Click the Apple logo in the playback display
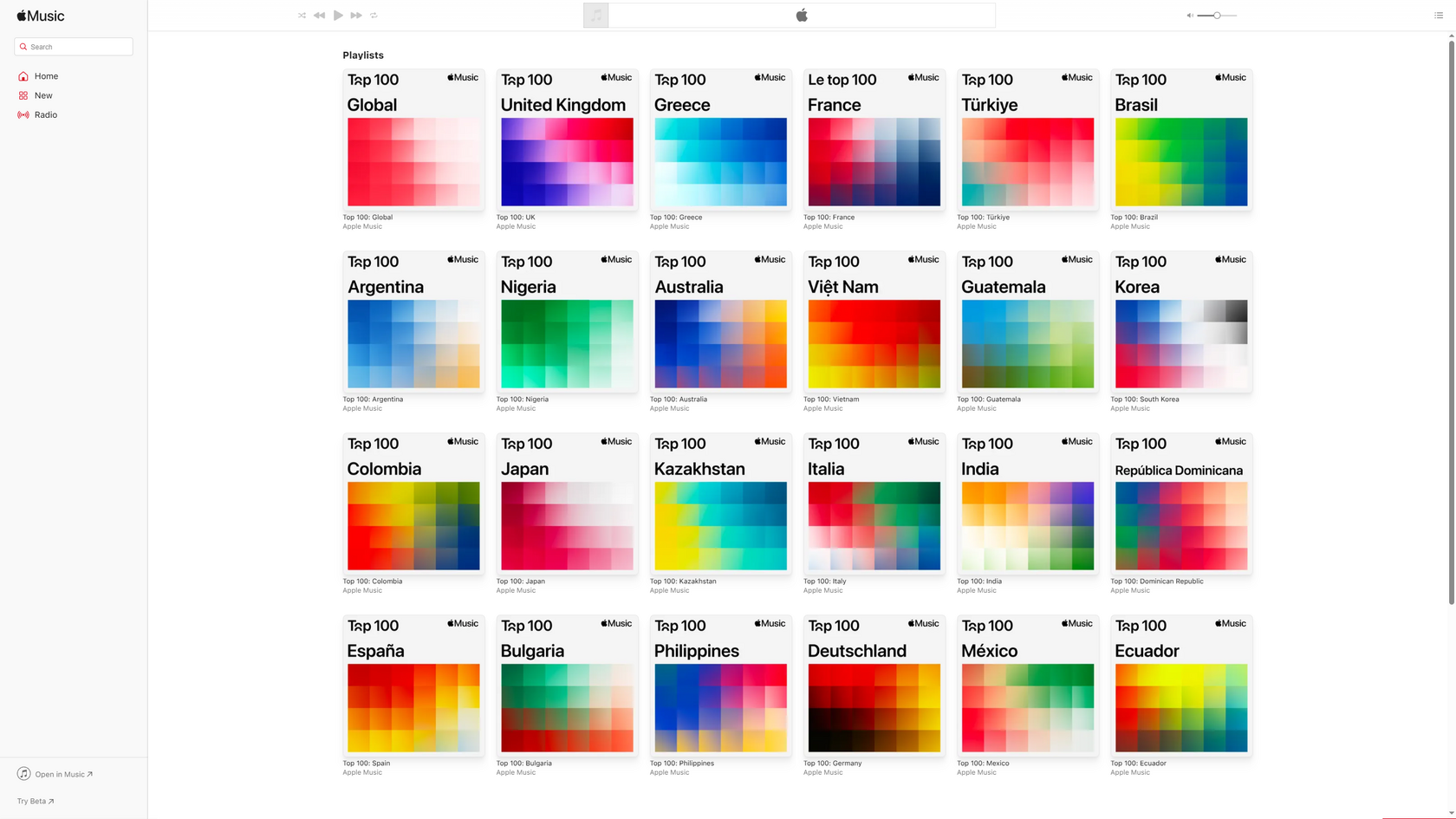Image resolution: width=1456 pixels, height=819 pixels. click(x=802, y=15)
